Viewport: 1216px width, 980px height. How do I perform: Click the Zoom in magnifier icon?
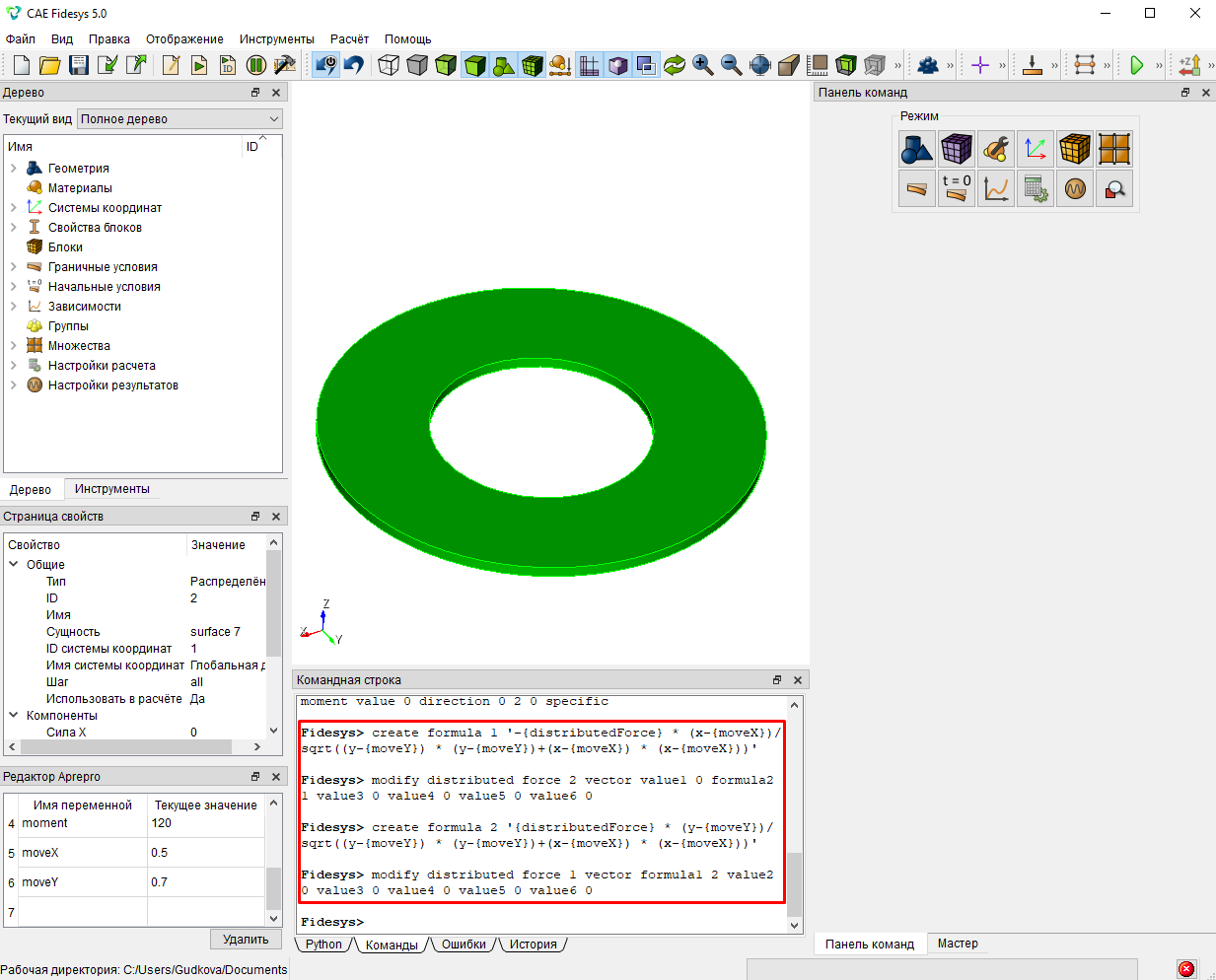[x=703, y=65]
